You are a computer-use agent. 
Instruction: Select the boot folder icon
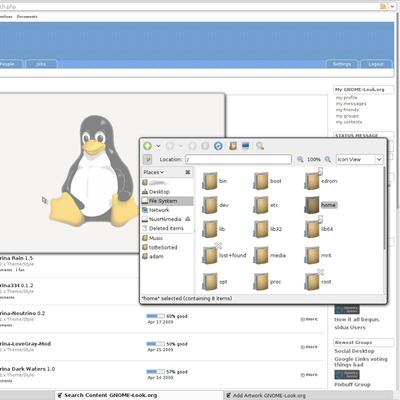[261, 181]
